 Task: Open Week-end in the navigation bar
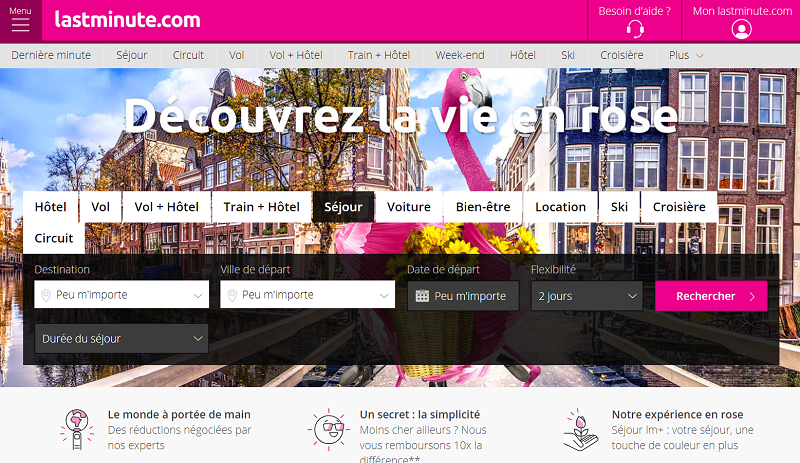tap(460, 55)
